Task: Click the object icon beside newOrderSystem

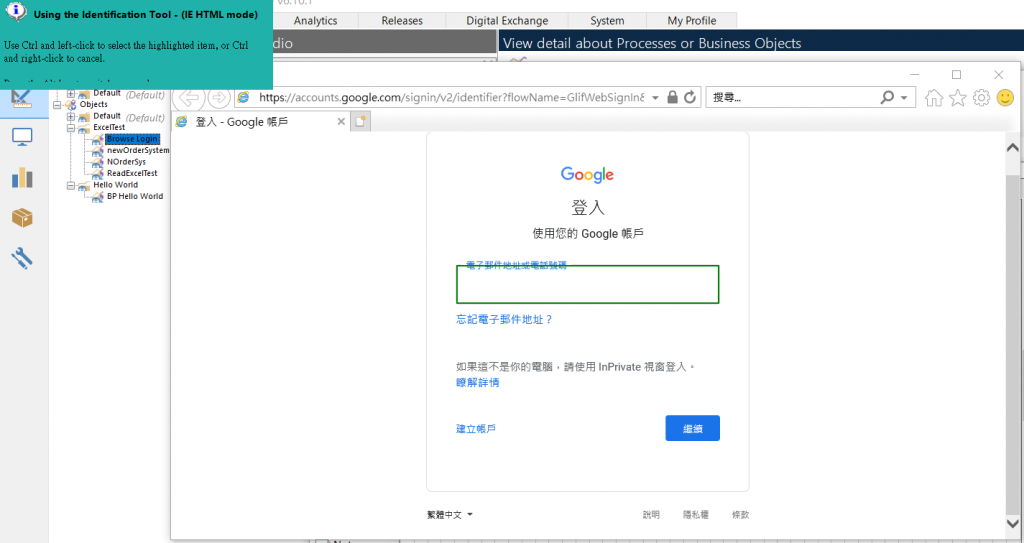Action: [97, 150]
